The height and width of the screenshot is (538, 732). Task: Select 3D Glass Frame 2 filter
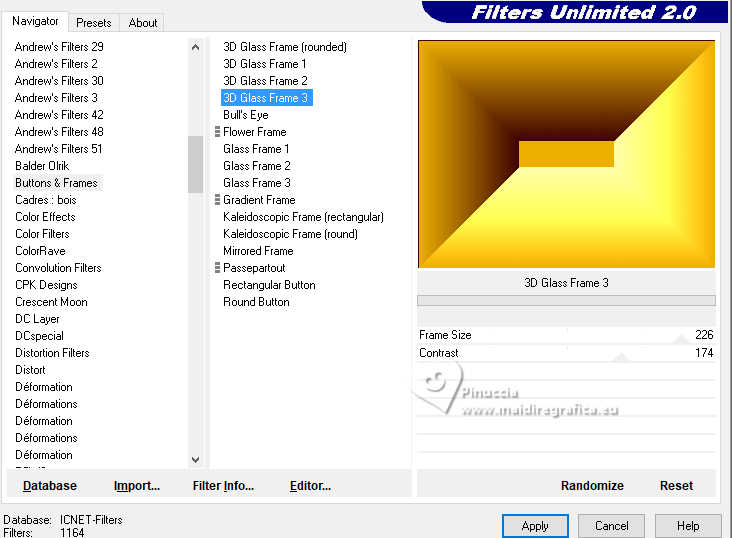tap(265, 81)
